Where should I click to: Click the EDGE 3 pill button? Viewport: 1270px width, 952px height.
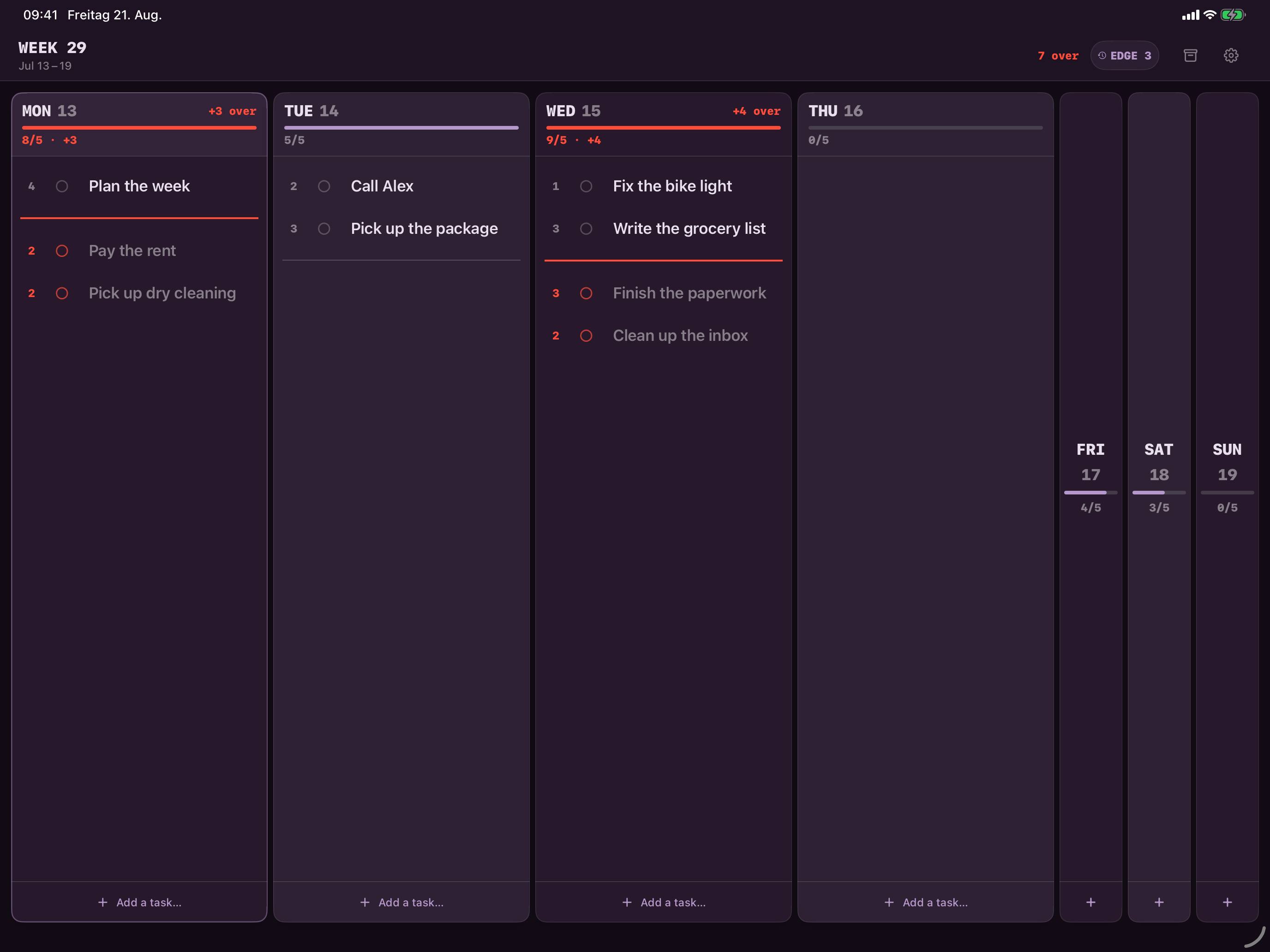[x=1124, y=56]
